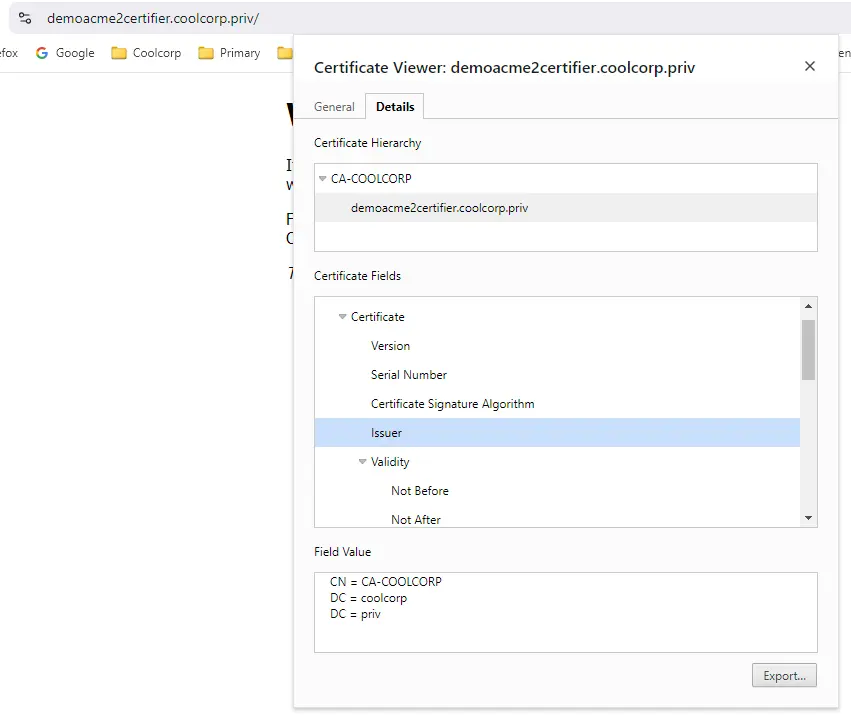Open the Google bookmark

65,53
